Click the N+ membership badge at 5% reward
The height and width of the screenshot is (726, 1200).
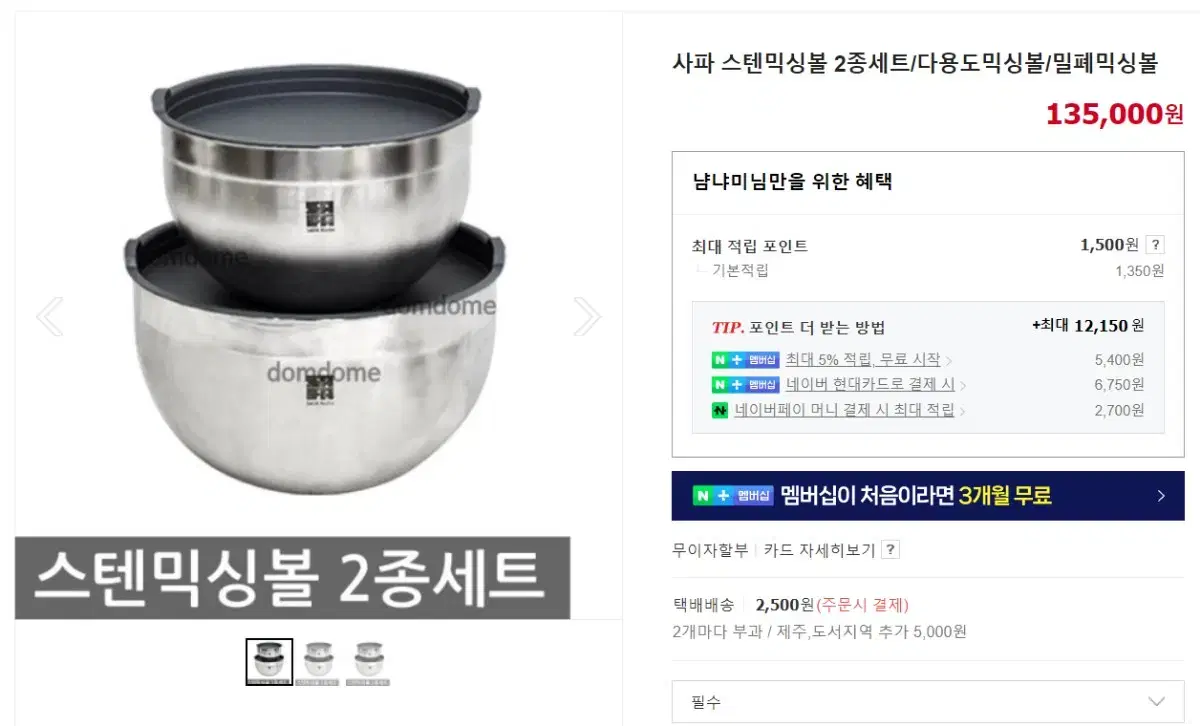point(745,360)
